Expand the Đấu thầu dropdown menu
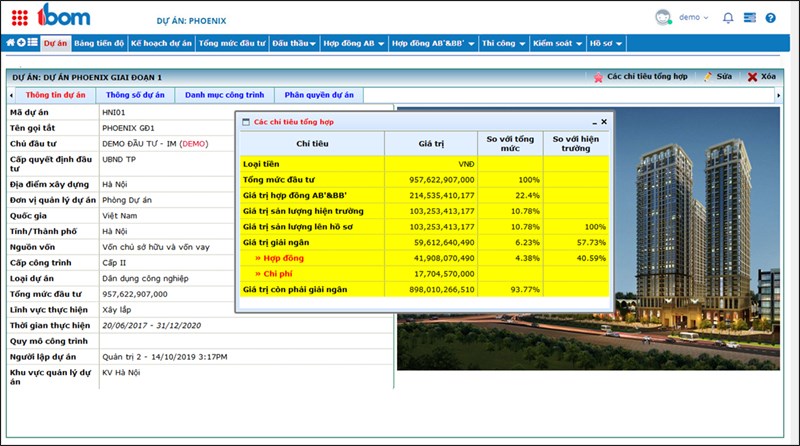800x446 pixels. (294, 44)
